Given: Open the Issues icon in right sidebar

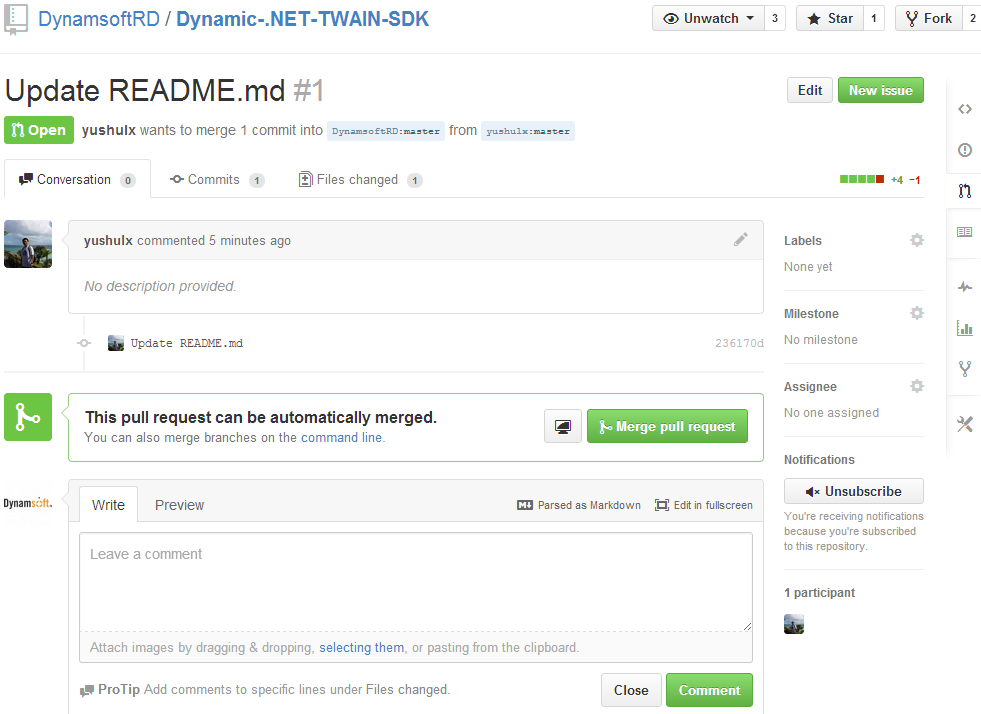Looking at the screenshot, I should pos(964,150).
